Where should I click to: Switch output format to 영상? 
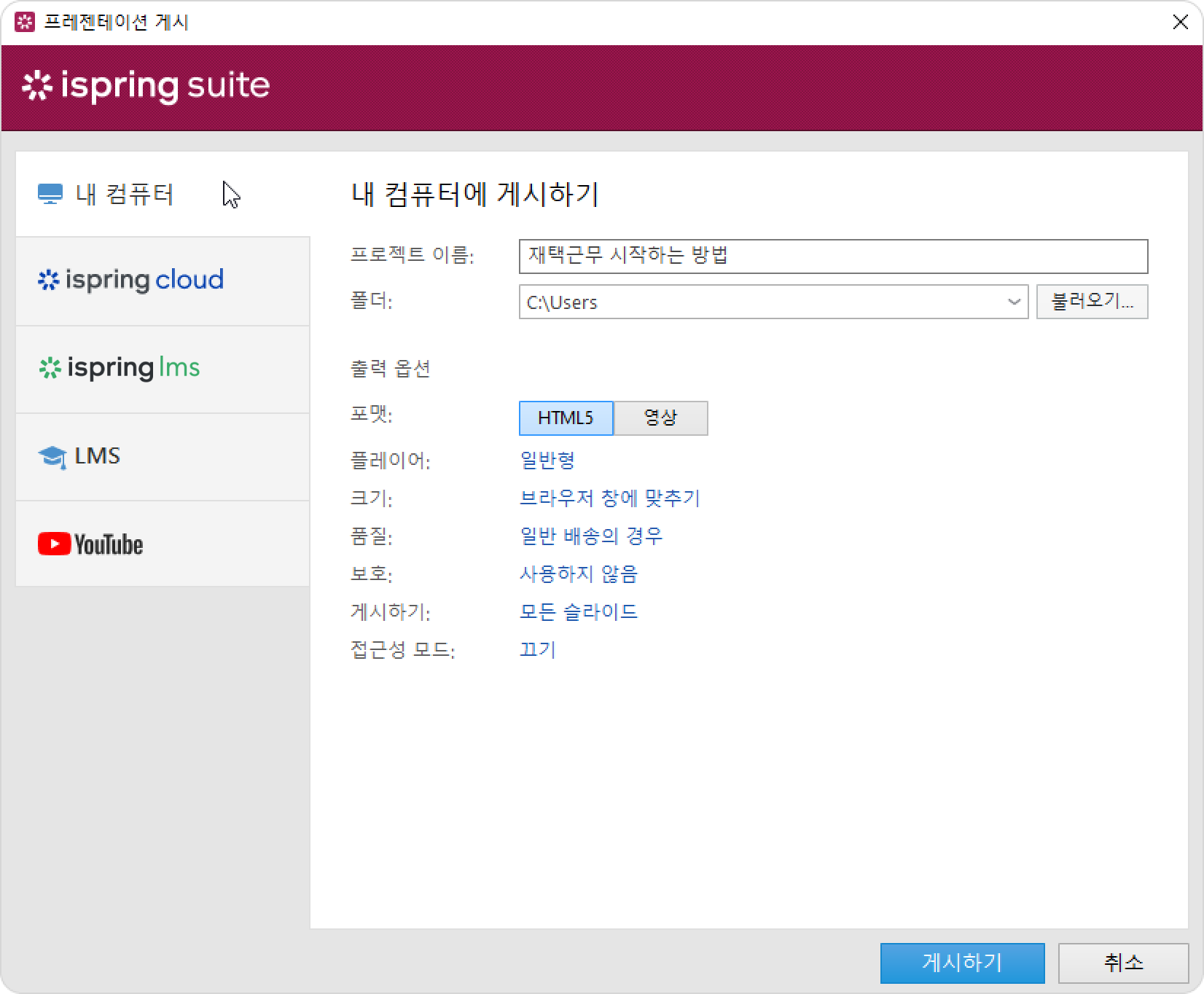point(660,418)
